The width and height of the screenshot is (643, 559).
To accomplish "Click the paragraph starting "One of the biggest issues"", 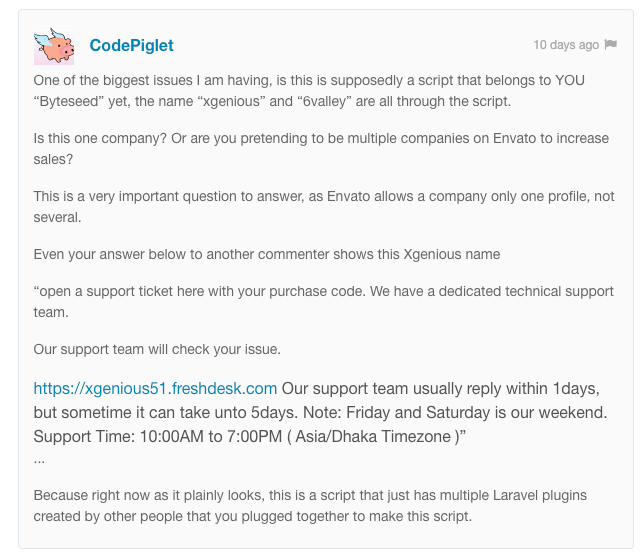I will coord(309,91).
